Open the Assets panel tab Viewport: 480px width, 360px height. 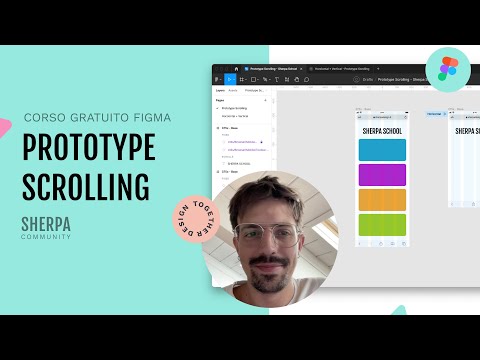click(x=233, y=90)
